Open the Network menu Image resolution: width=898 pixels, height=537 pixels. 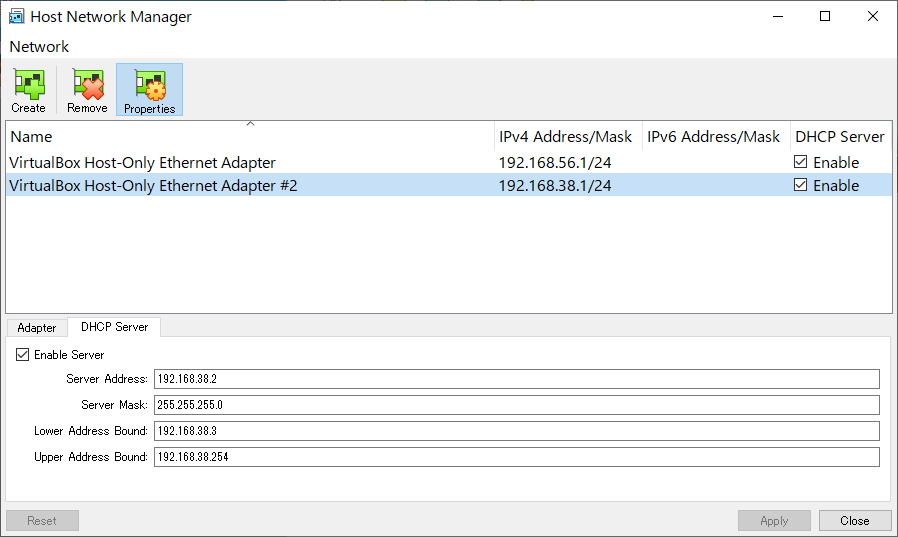point(39,46)
